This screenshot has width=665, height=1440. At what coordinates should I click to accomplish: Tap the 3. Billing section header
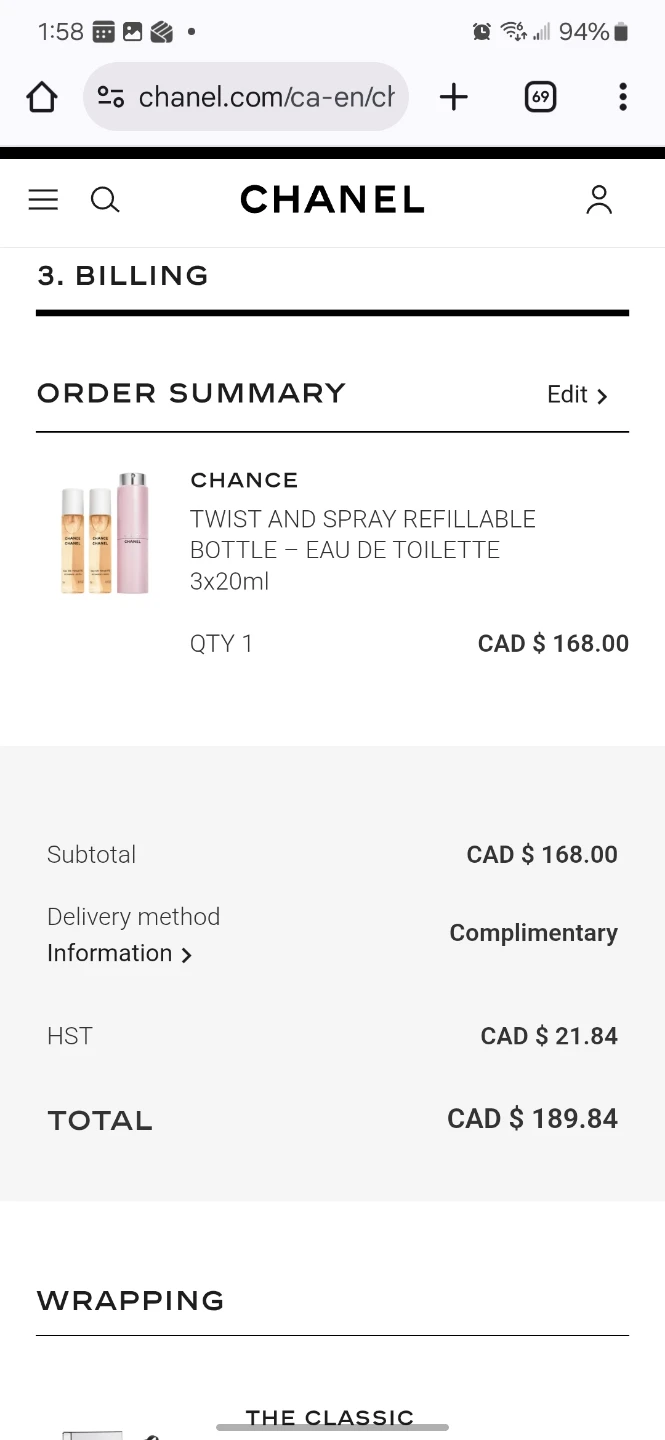tap(123, 276)
